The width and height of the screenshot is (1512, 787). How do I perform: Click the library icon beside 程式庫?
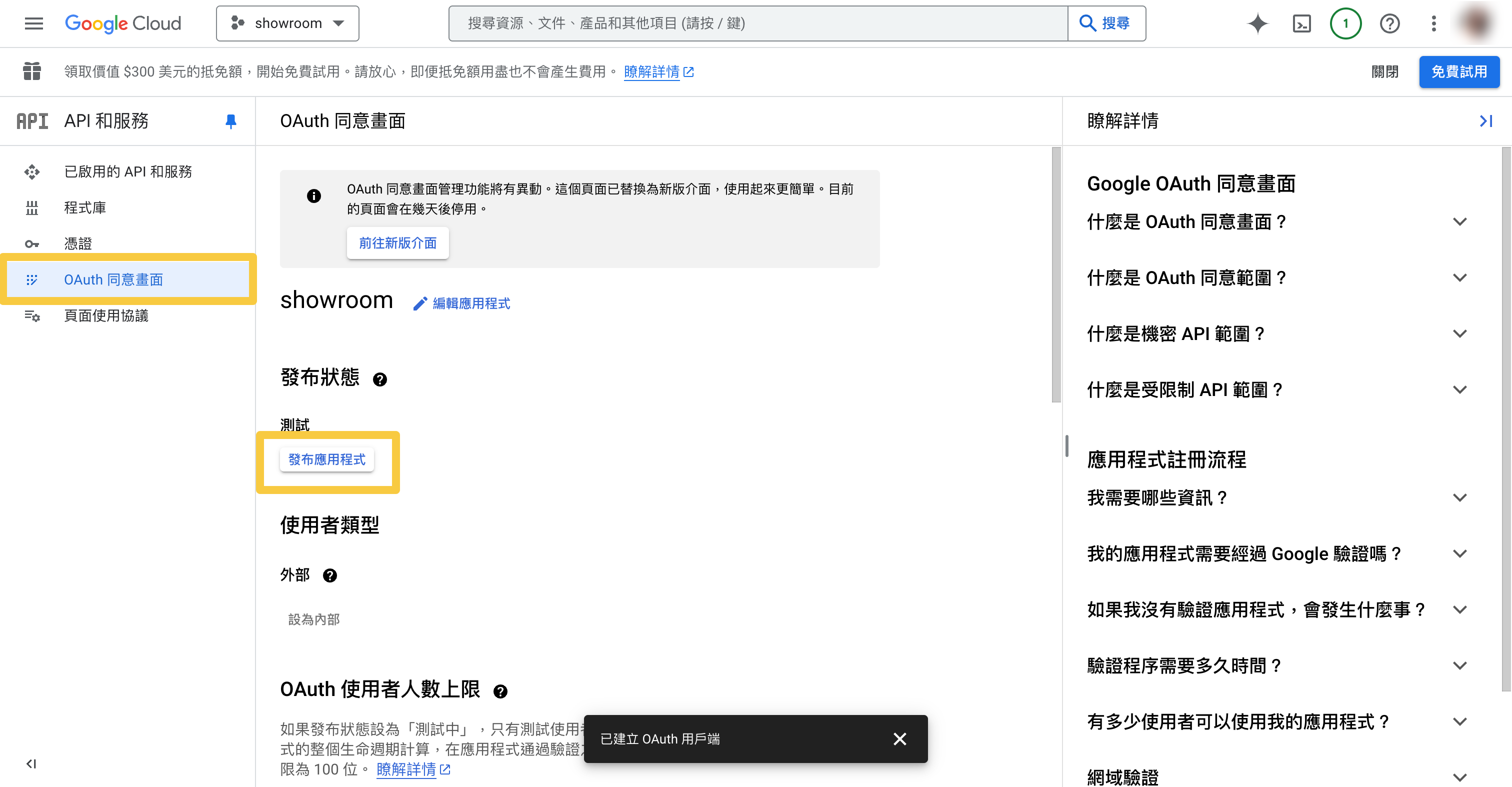point(31,208)
